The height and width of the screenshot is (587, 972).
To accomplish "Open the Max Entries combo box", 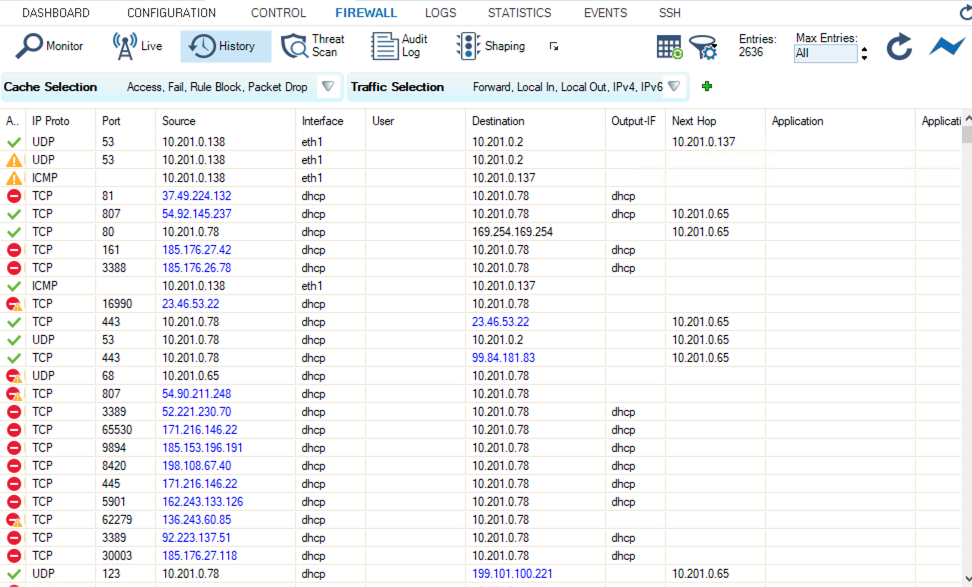I will click(825, 54).
